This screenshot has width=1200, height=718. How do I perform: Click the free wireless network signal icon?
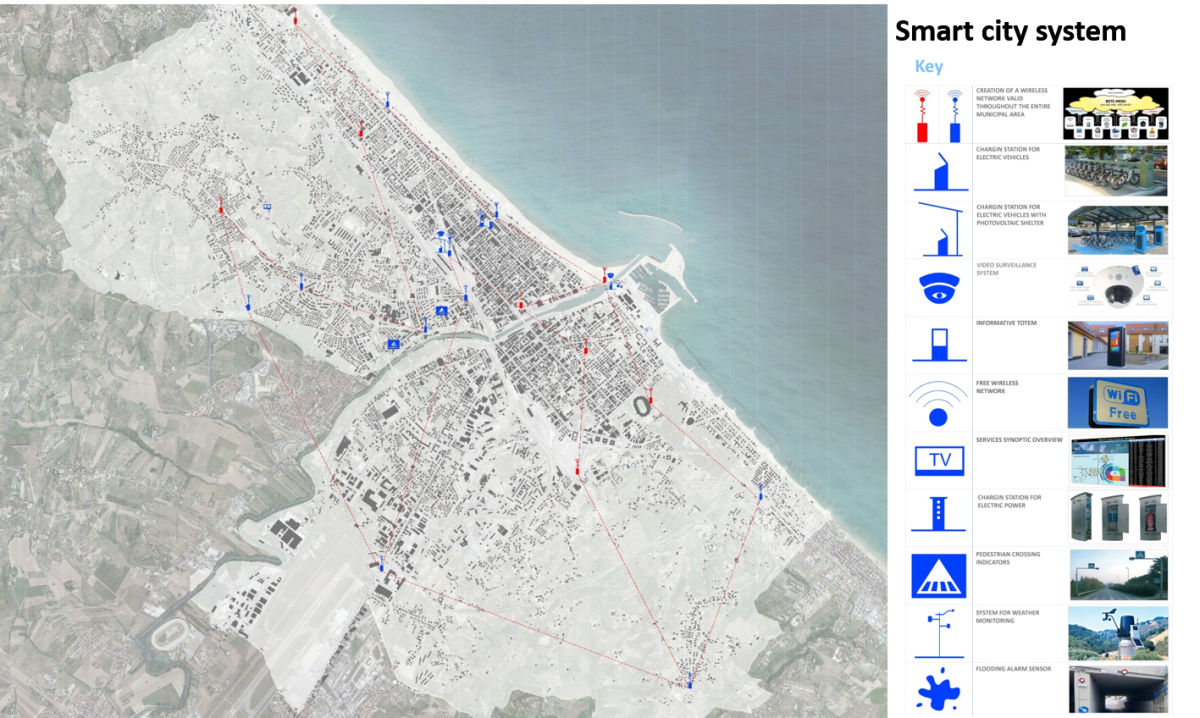pyautogui.click(x=938, y=403)
